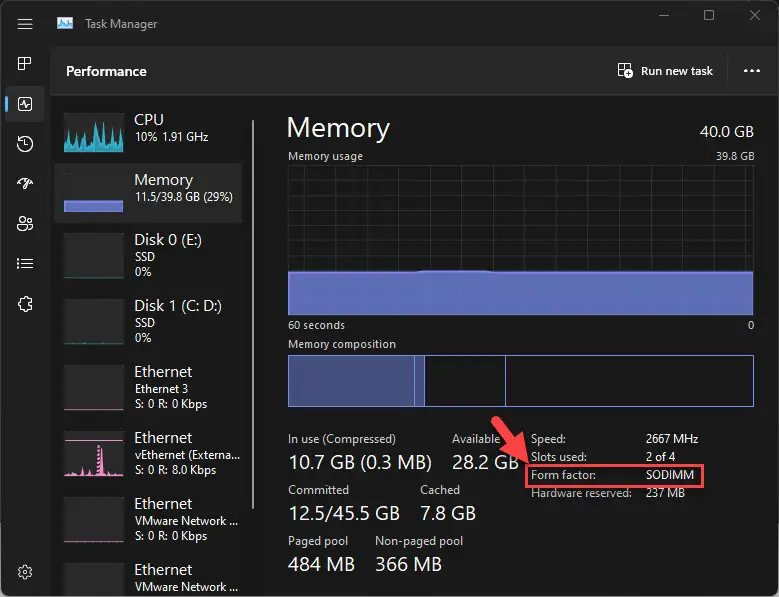
Task: Select Disk 0 (E:) entry
Action: [148, 255]
